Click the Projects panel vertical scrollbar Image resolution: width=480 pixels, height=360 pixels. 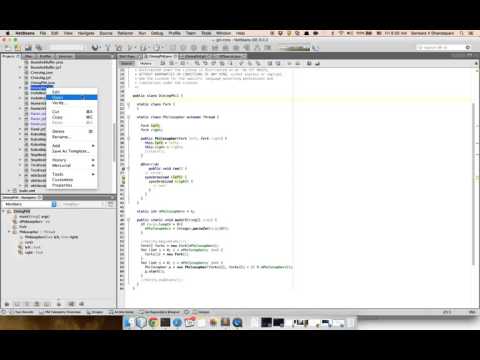[114, 142]
